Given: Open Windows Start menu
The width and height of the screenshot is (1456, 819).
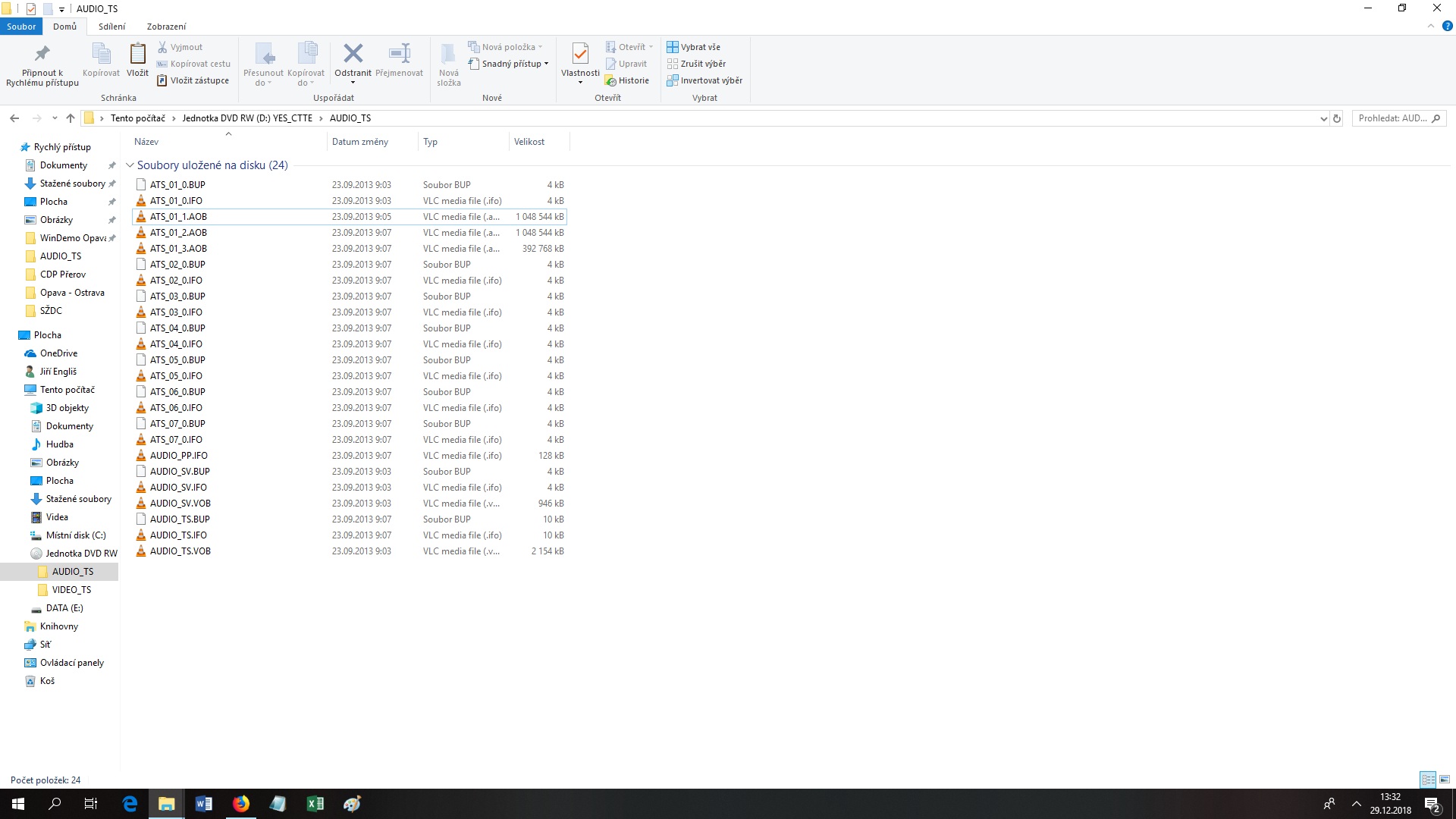Looking at the screenshot, I should [18, 804].
